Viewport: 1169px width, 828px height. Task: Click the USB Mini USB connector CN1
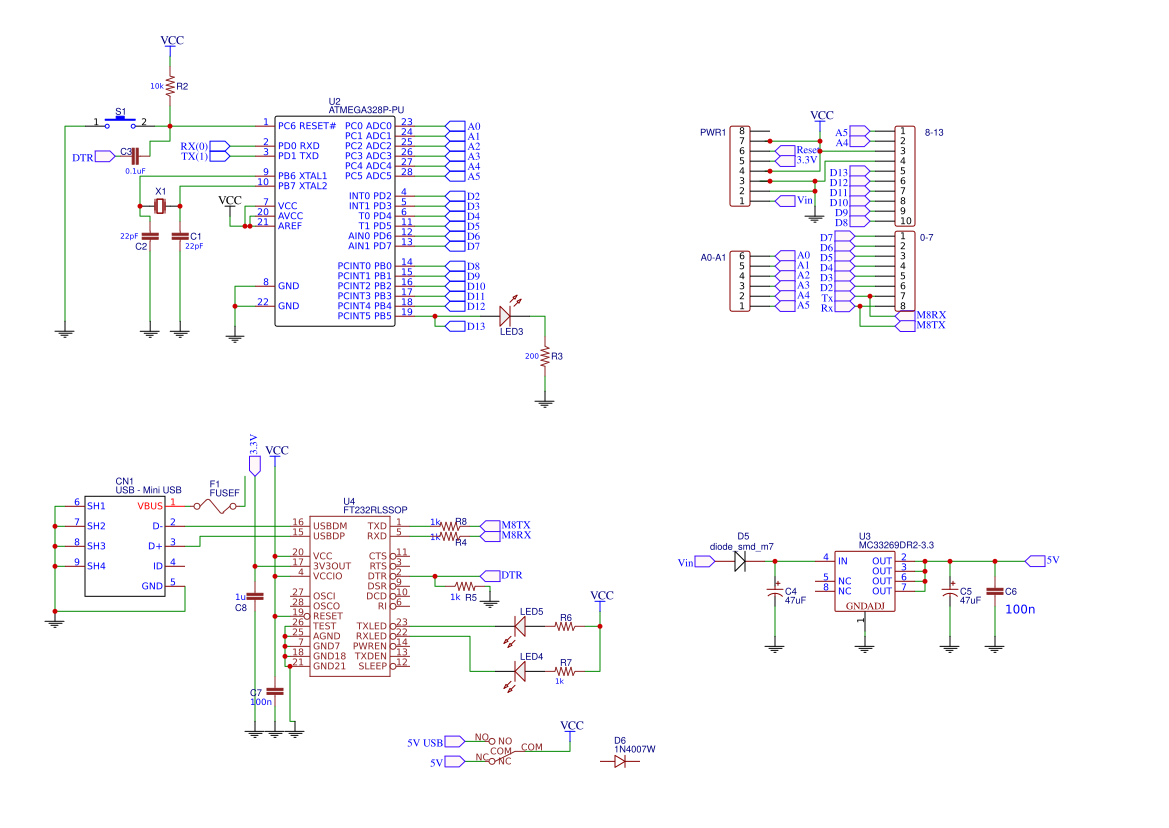pyautogui.click(x=125, y=545)
